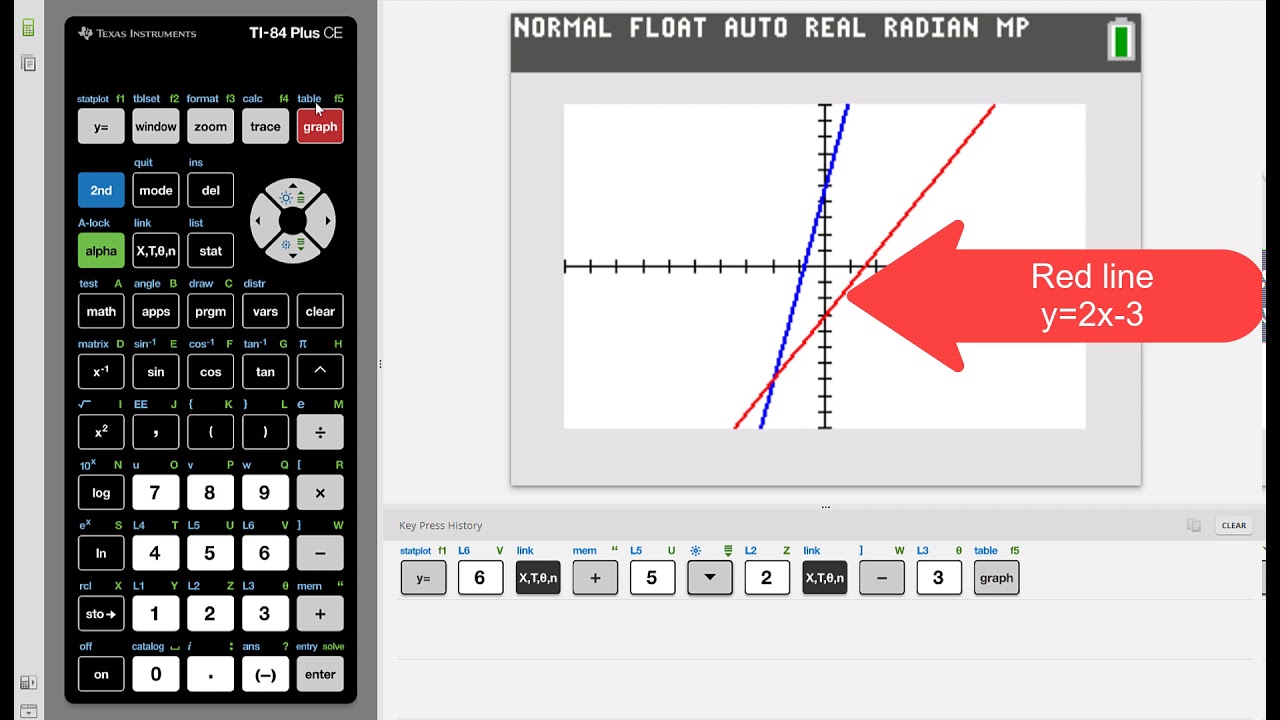Click the number 3 key on the calculator keypad
Screen dimensions: 1280x720
(x=265, y=614)
